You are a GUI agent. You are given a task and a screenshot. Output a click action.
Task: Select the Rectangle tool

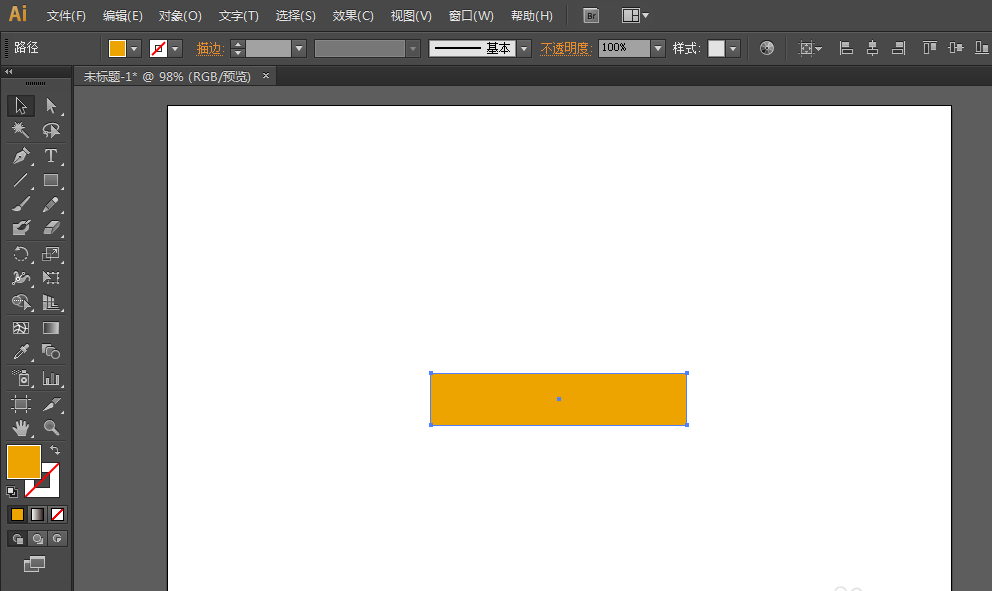click(x=51, y=180)
